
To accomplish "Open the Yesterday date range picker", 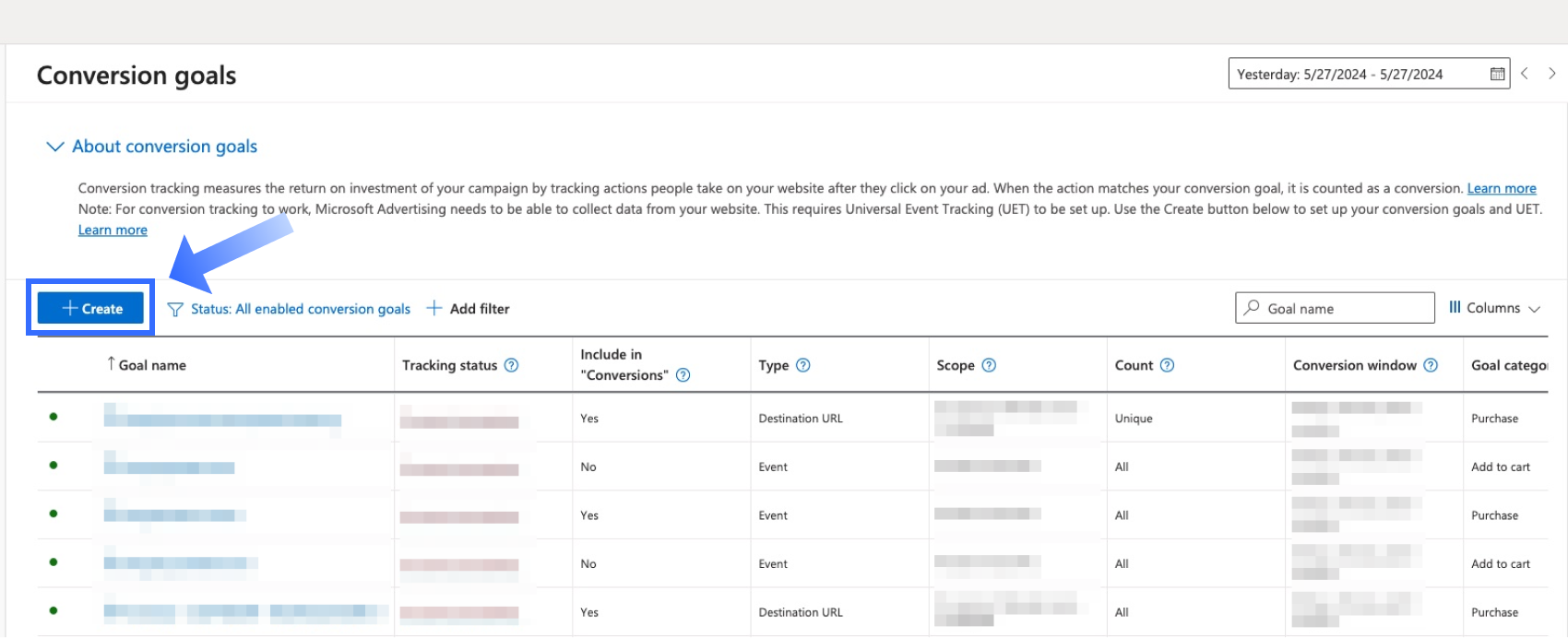I will click(1356, 74).
